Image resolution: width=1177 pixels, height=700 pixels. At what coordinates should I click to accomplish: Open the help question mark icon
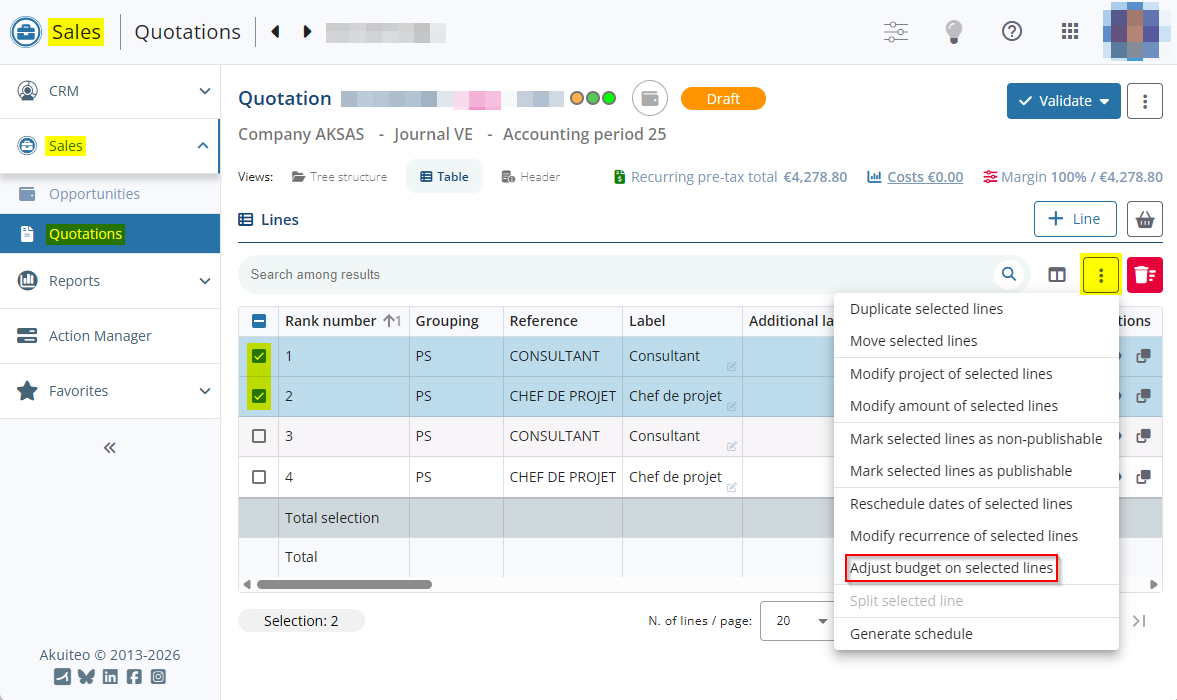tap(1012, 32)
